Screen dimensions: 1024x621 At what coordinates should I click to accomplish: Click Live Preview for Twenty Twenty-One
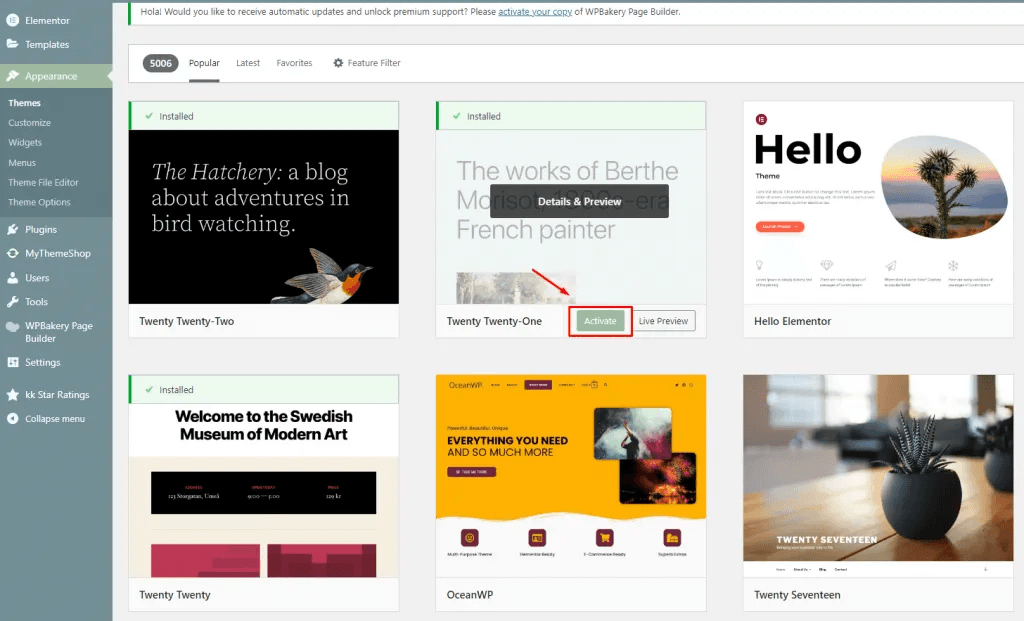[x=663, y=321]
